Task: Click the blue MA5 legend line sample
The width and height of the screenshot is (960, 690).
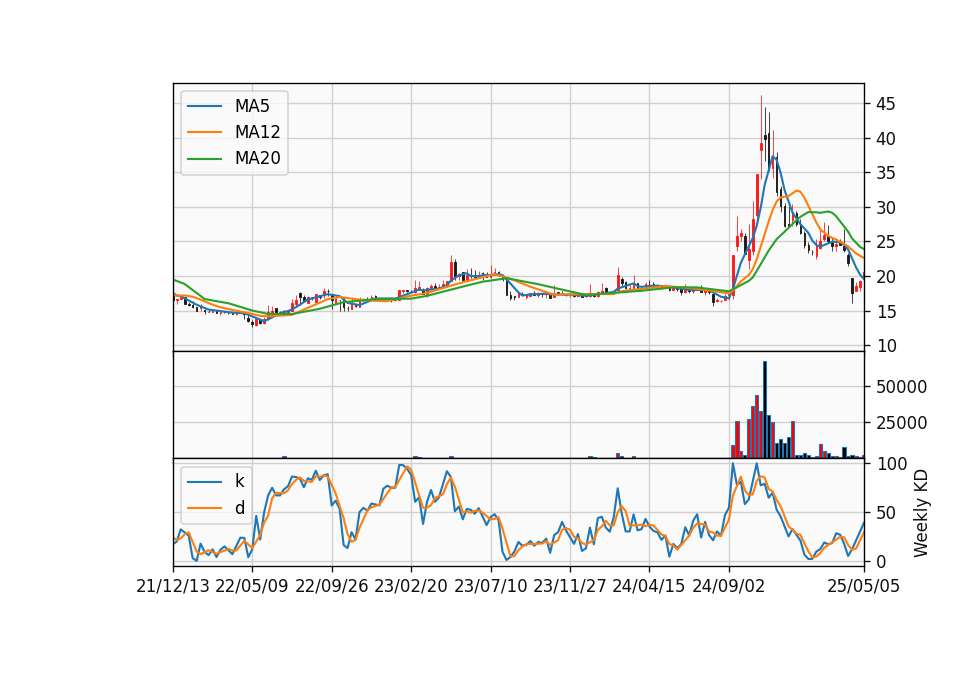Action: [x=204, y=106]
